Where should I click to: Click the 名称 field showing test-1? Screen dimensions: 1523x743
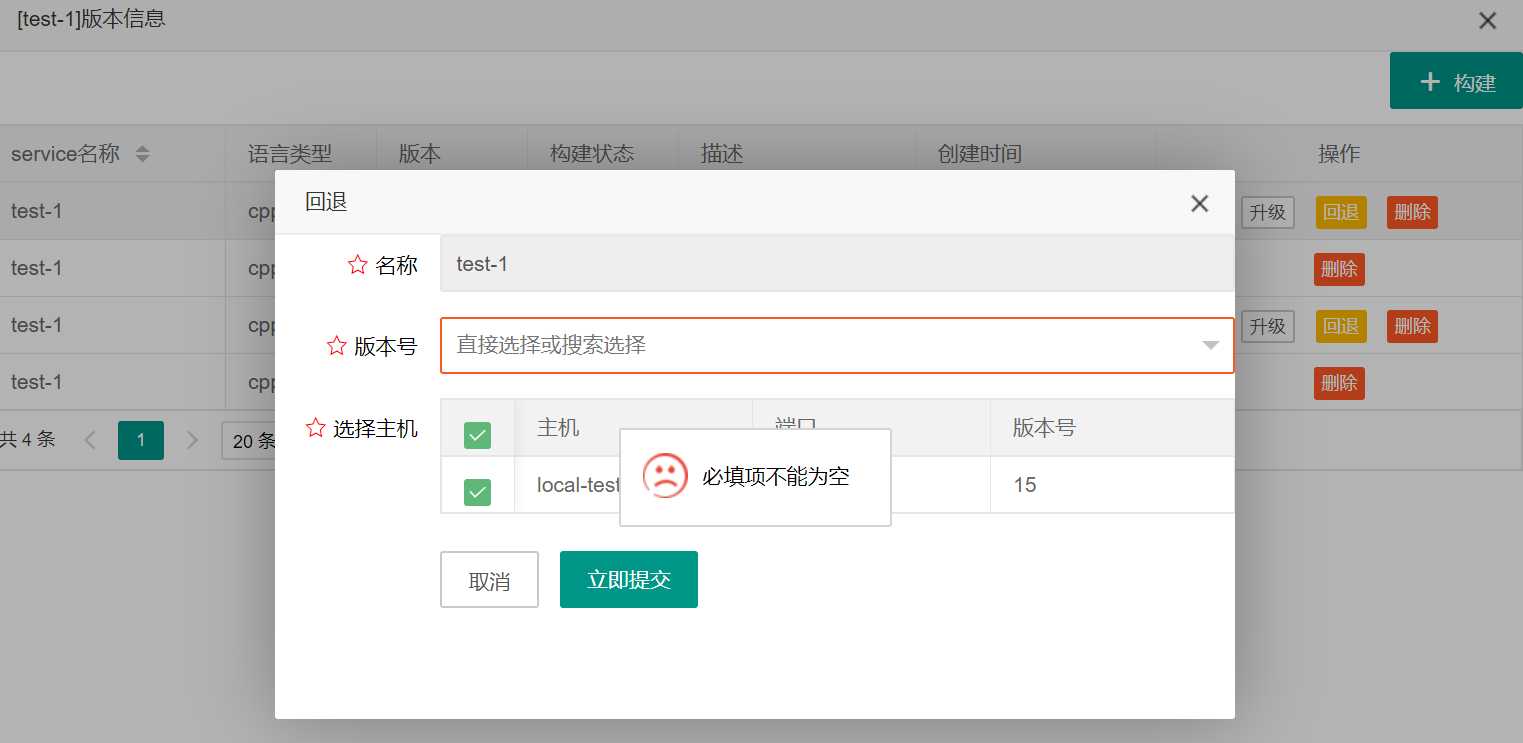[x=837, y=264]
